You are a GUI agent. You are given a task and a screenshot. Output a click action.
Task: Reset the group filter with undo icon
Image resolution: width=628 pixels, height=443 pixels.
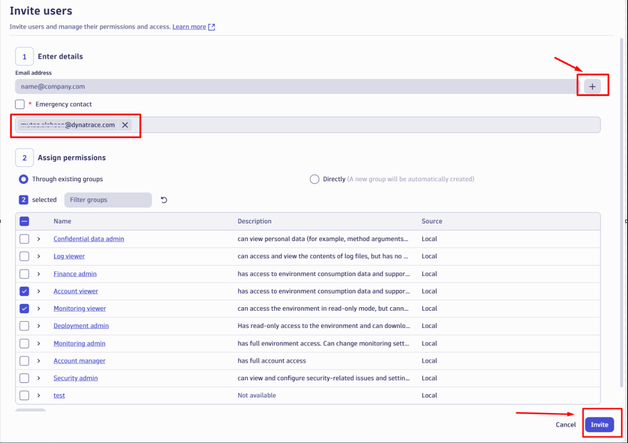tap(164, 200)
